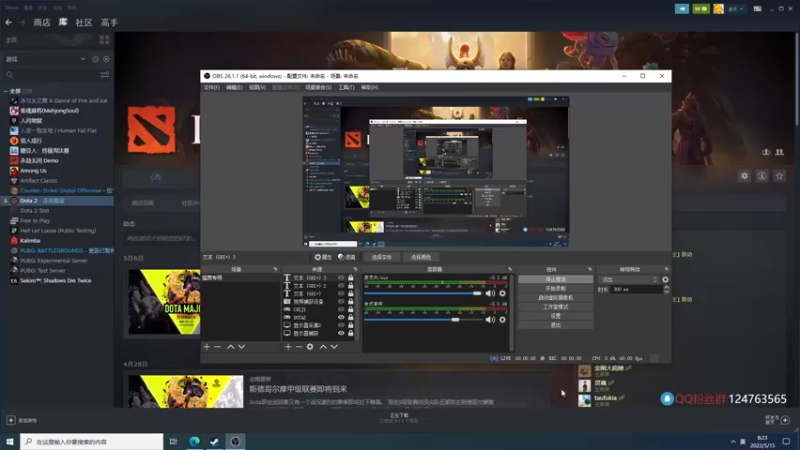
Task: Open OBS 设置 from the controls panel
Action: coord(556,316)
